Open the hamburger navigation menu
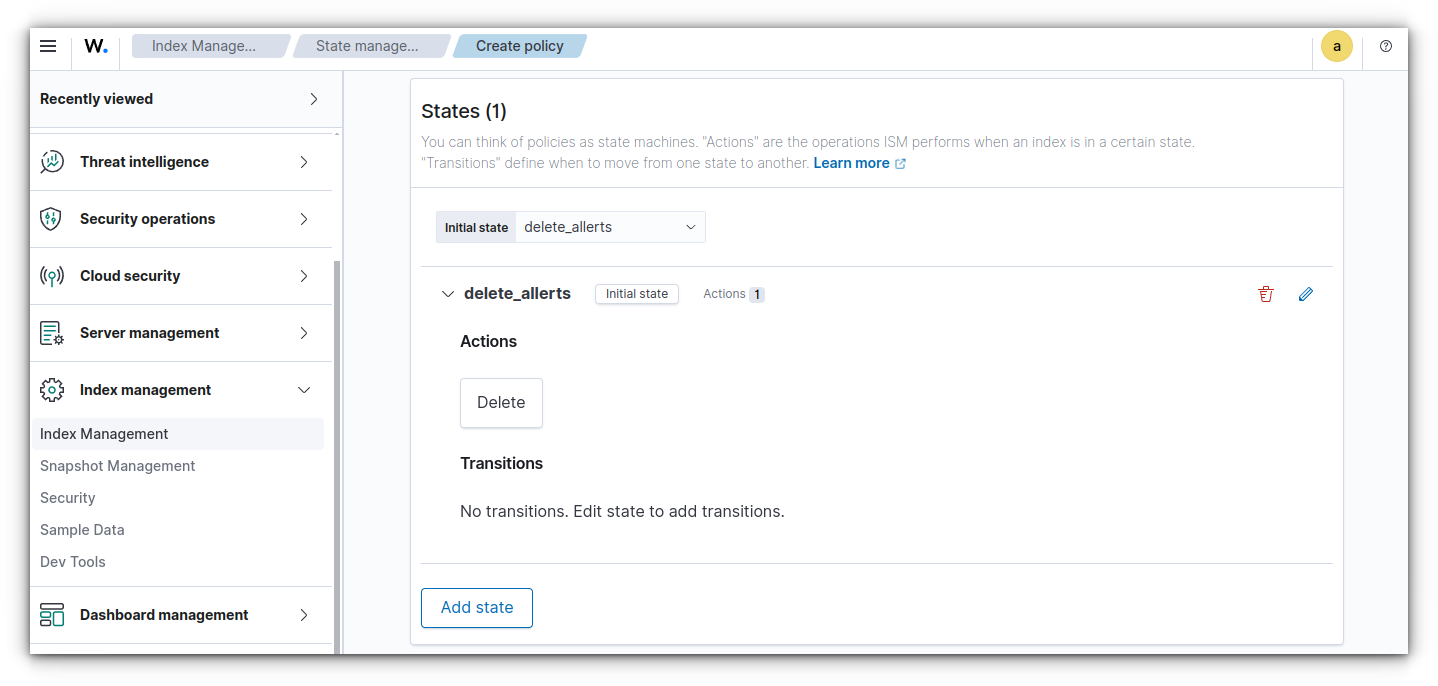This screenshot has width=1438, height=686. [48, 46]
